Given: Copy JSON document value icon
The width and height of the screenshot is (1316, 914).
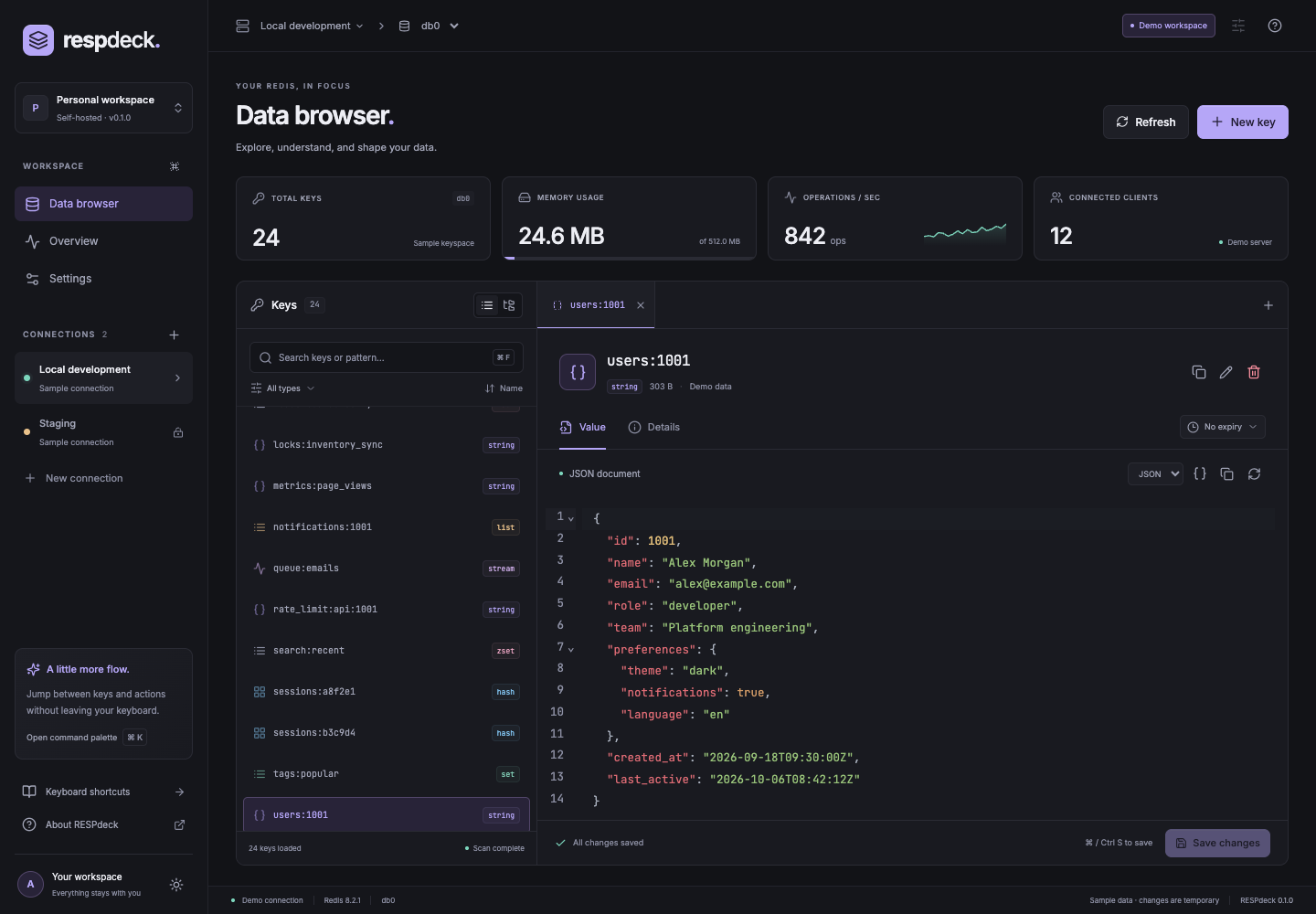Looking at the screenshot, I should [x=1227, y=473].
